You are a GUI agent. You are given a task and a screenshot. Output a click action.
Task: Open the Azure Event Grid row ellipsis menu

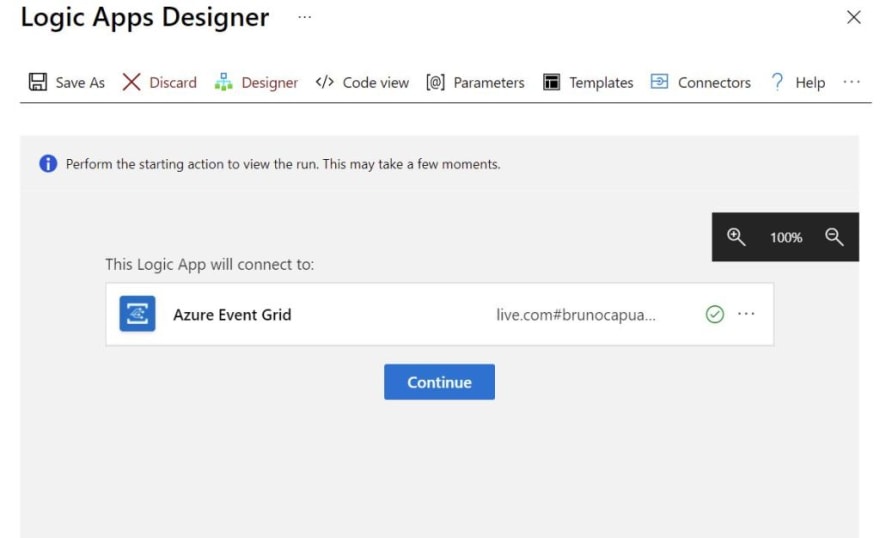746,314
